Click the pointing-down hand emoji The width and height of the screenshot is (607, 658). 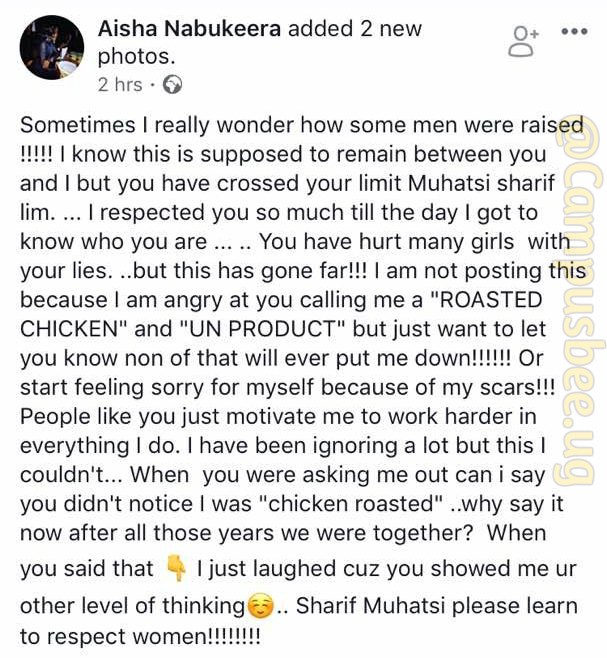tap(176, 568)
